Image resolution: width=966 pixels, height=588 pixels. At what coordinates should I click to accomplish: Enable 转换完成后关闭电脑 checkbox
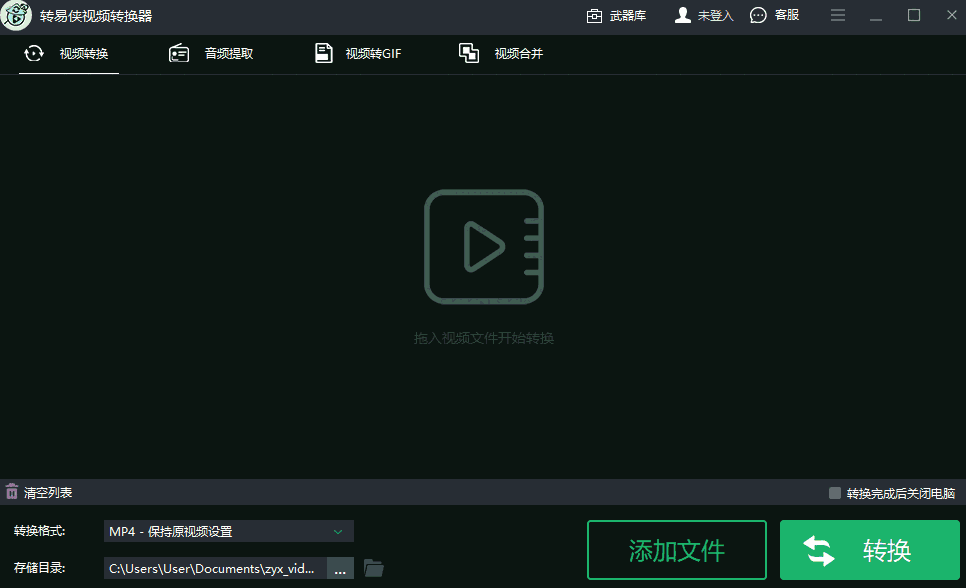(x=833, y=491)
